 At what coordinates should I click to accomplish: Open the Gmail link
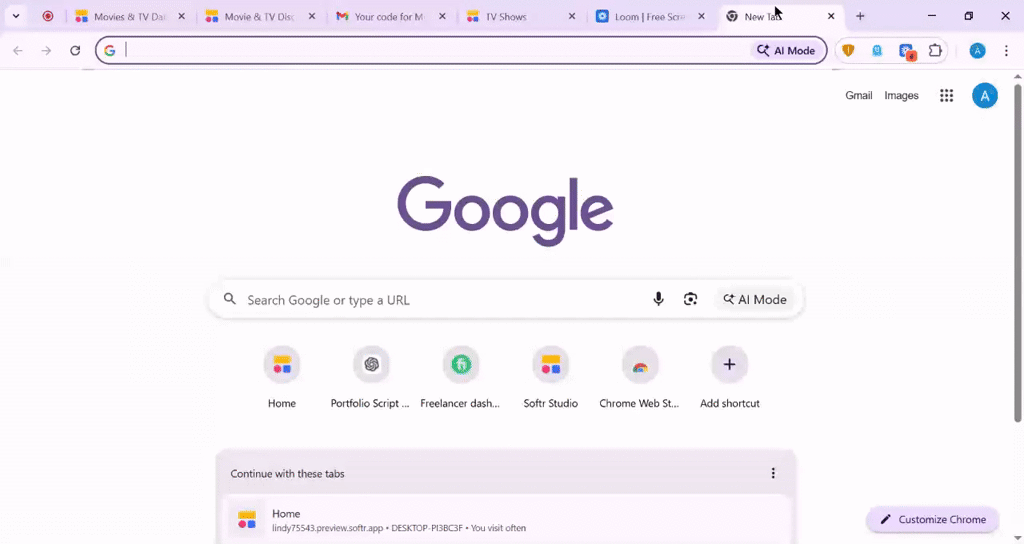tap(858, 95)
